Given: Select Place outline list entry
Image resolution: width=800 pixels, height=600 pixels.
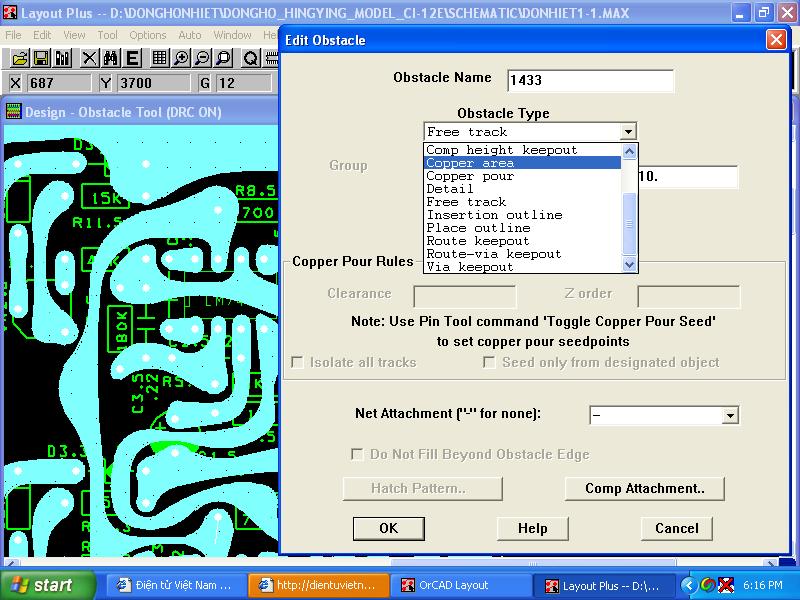Looking at the screenshot, I should tap(522, 228).
